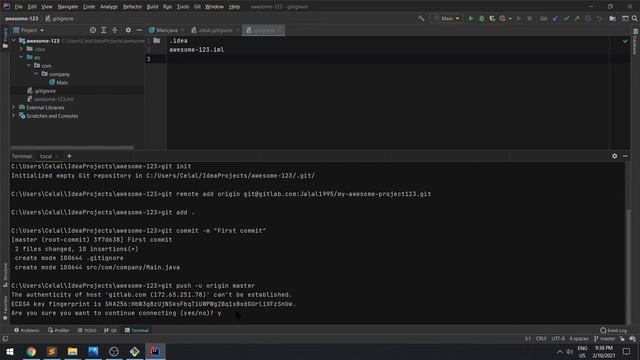Run Main with the green play icon

471,18
